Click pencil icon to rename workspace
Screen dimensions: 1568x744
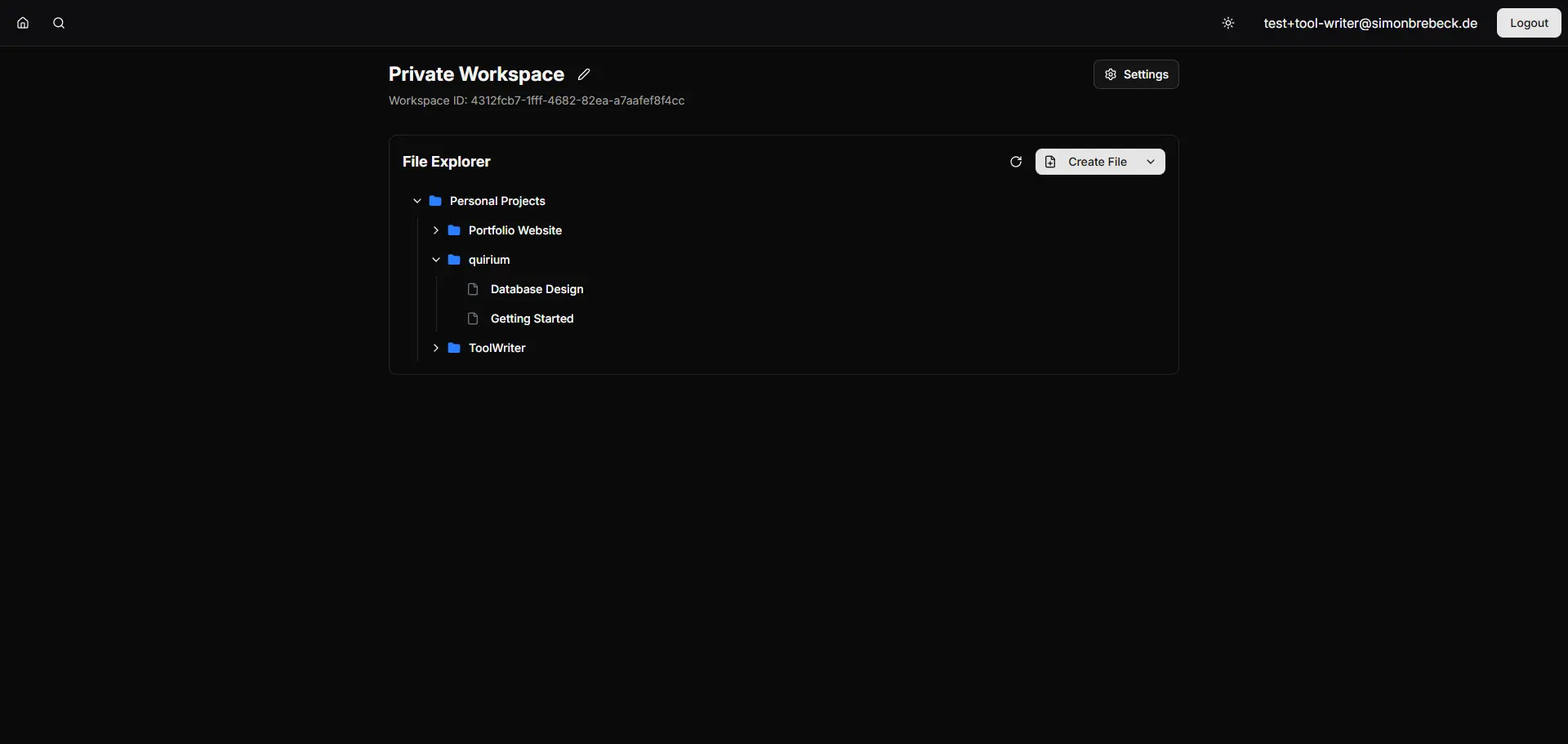click(584, 74)
